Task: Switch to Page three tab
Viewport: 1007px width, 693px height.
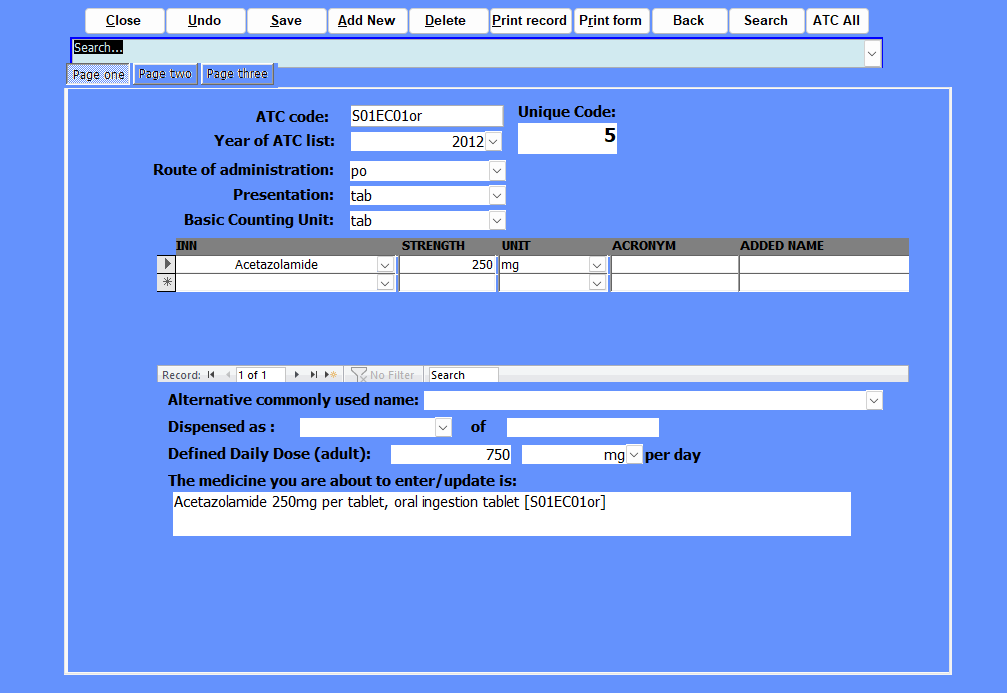Action: tap(238, 74)
